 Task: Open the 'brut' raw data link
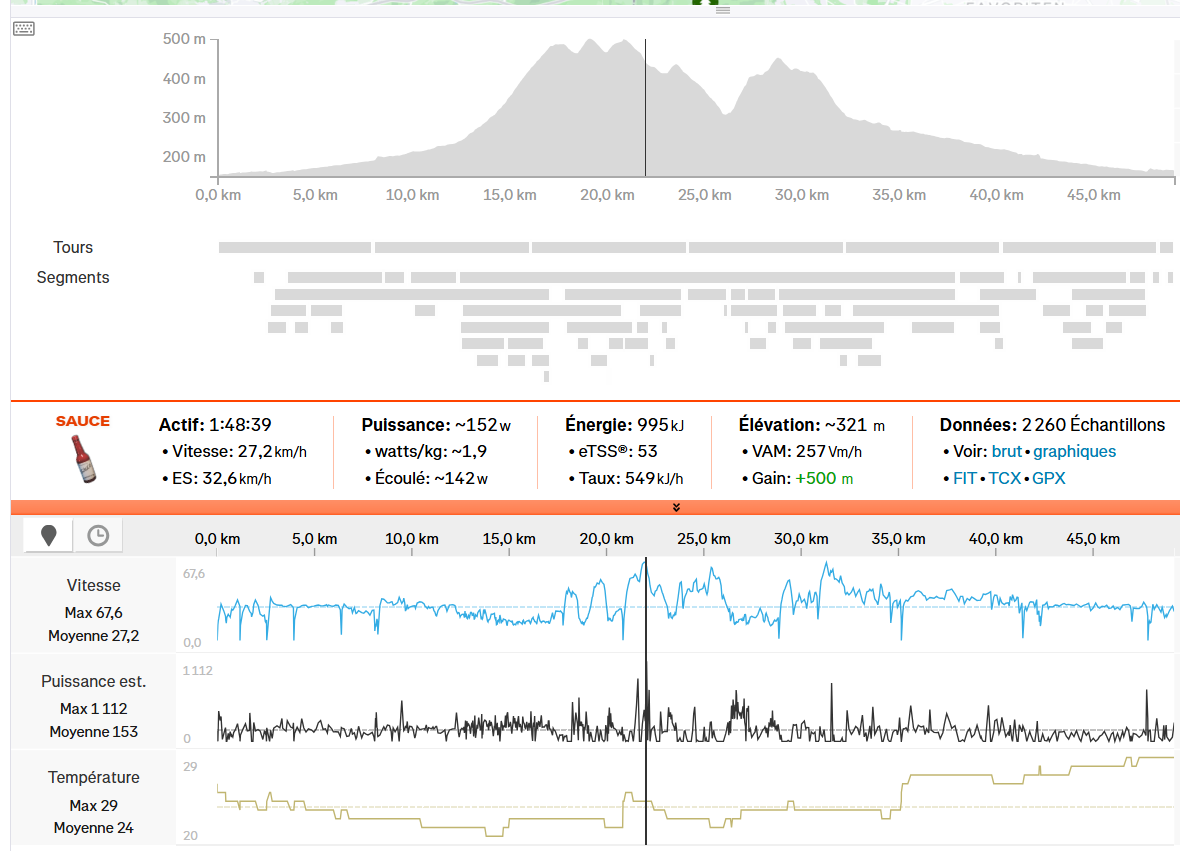(1008, 452)
